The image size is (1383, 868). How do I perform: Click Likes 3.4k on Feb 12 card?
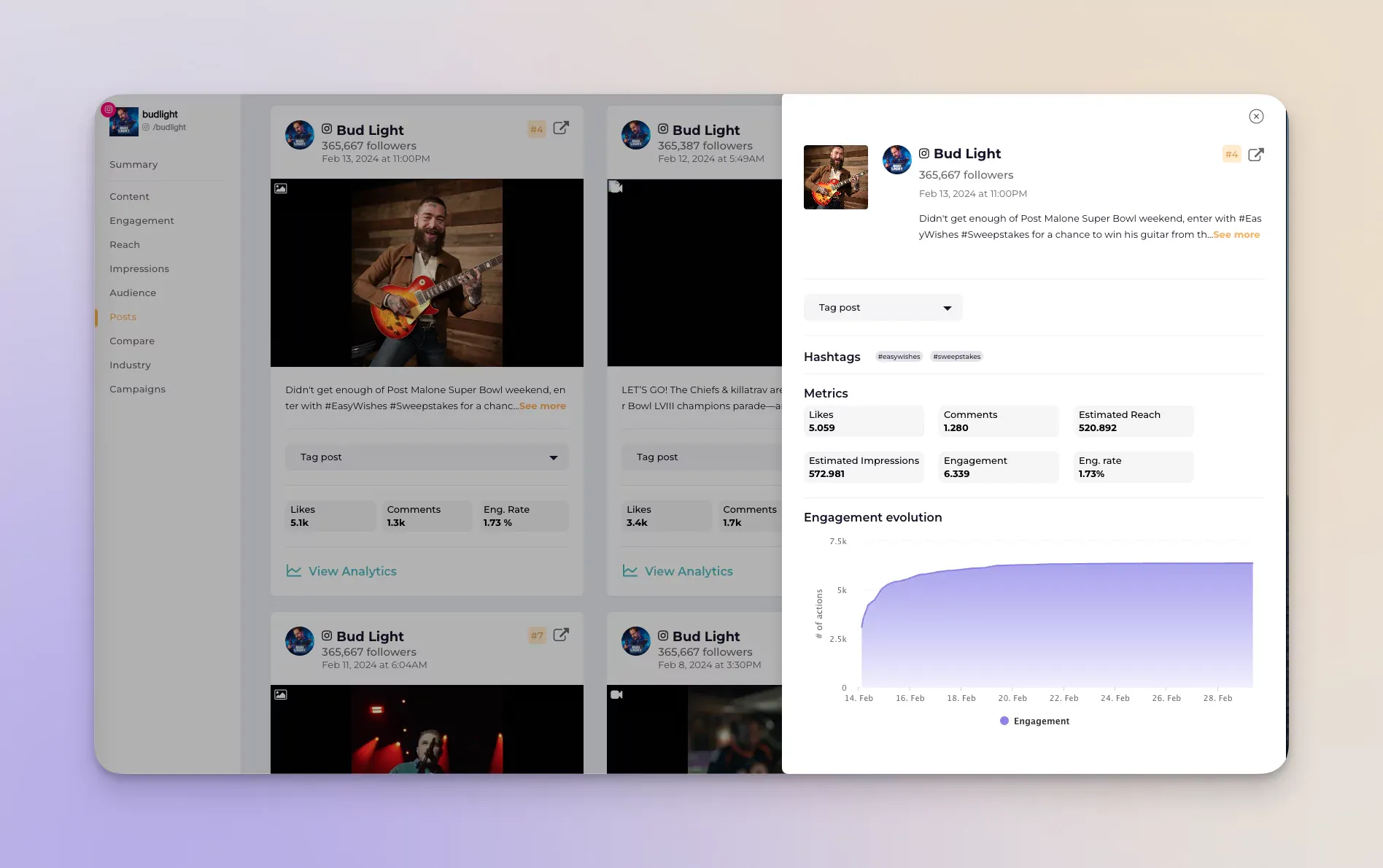point(667,516)
